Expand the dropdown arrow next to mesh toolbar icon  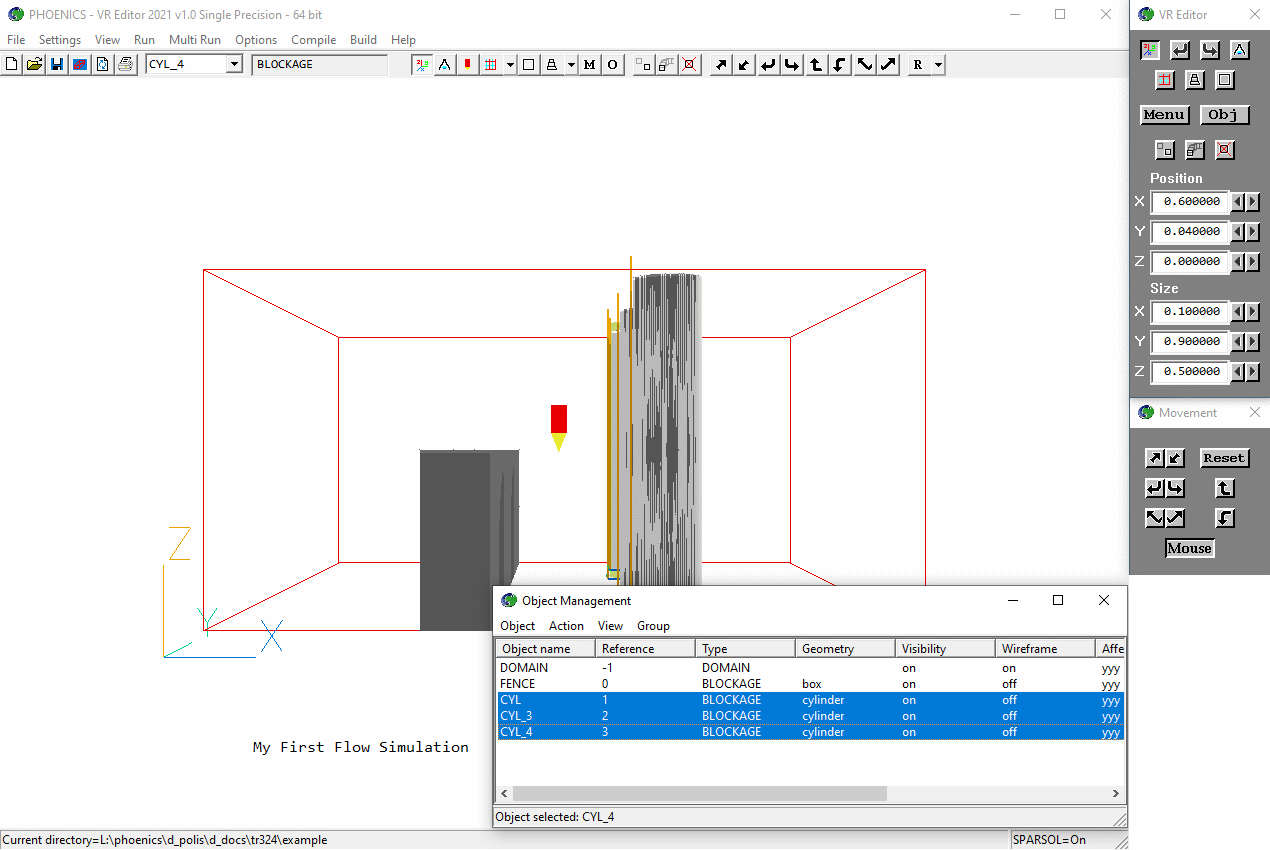(x=510, y=65)
